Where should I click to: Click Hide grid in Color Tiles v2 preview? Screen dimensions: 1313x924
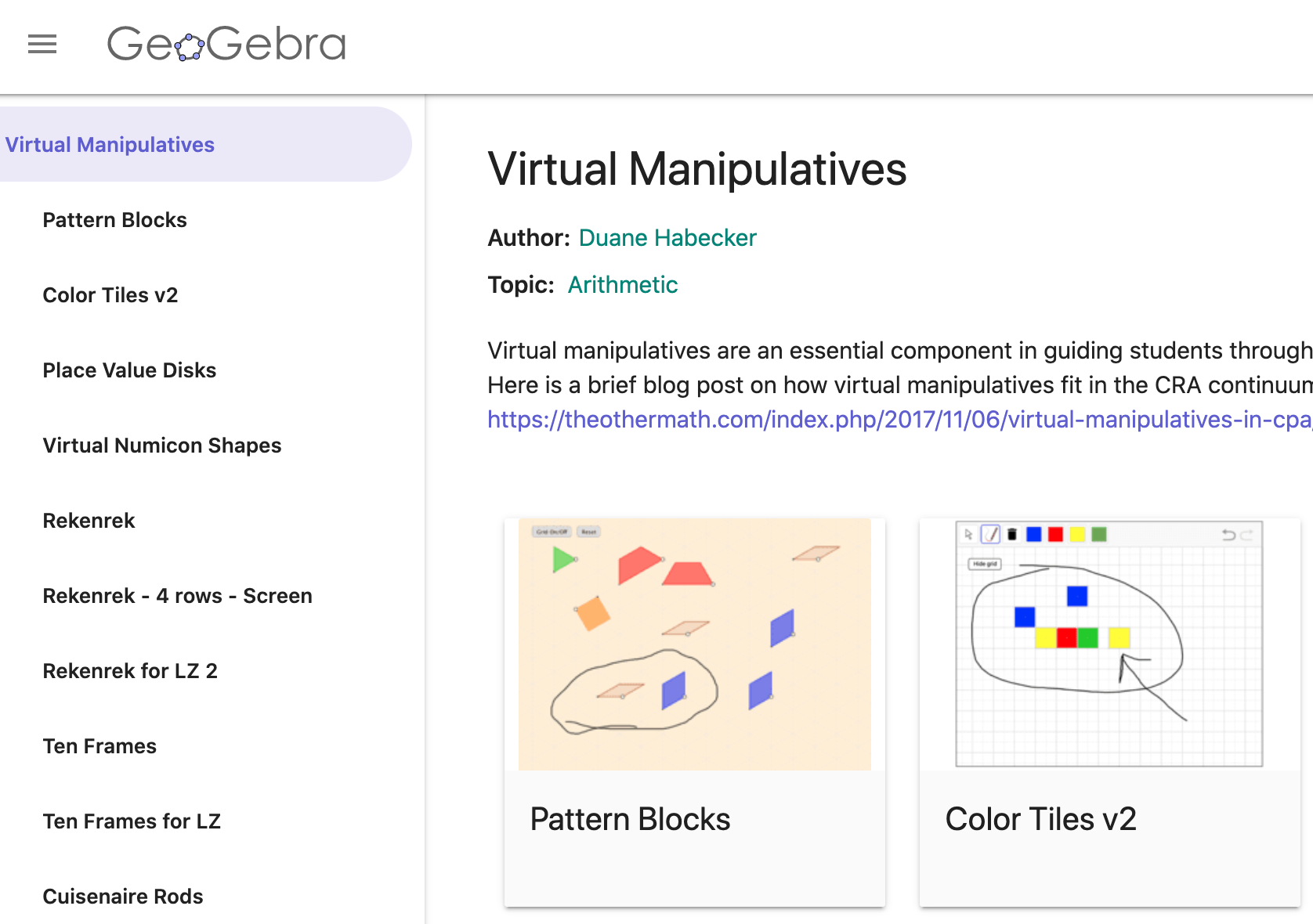(985, 564)
